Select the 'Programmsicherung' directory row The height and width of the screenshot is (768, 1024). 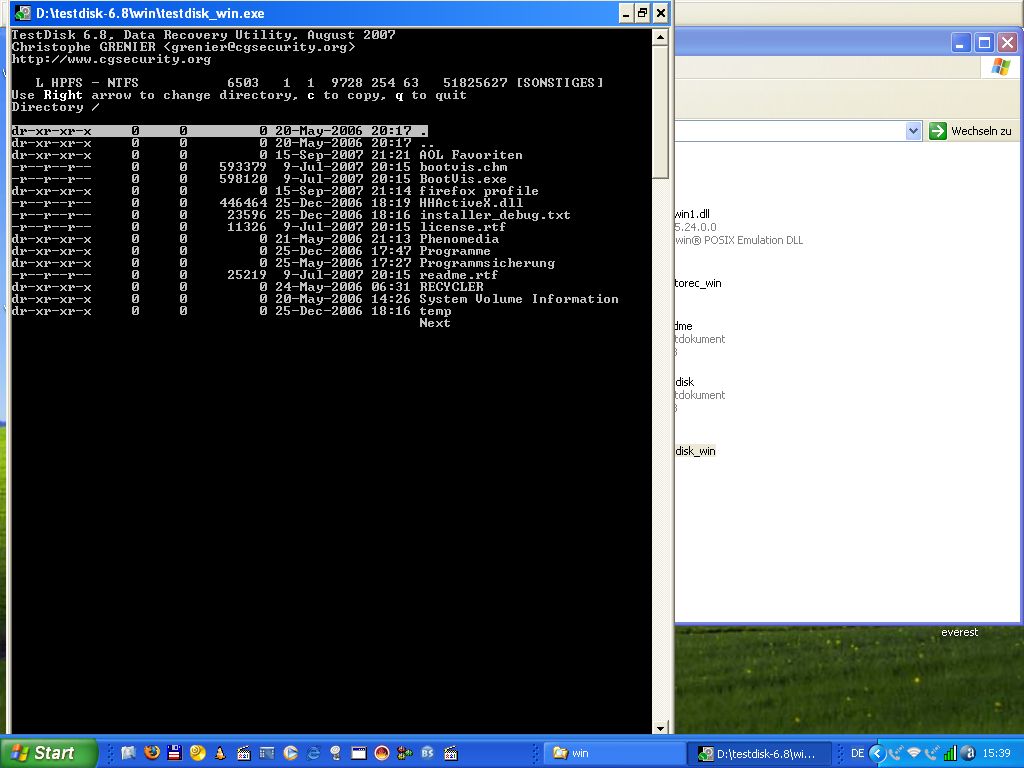pos(283,263)
